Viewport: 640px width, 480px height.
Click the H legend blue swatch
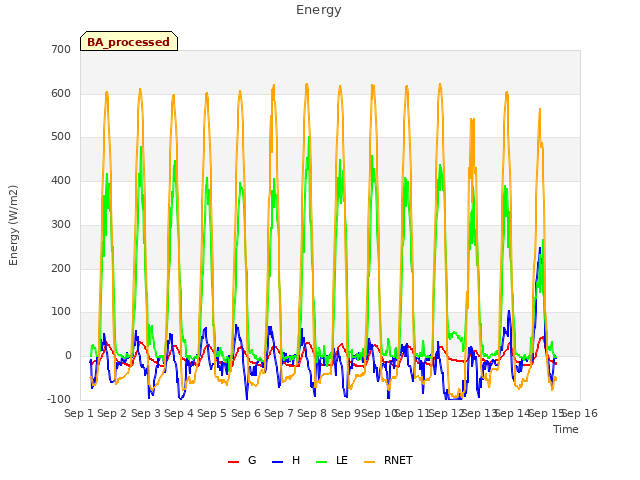pos(277,462)
